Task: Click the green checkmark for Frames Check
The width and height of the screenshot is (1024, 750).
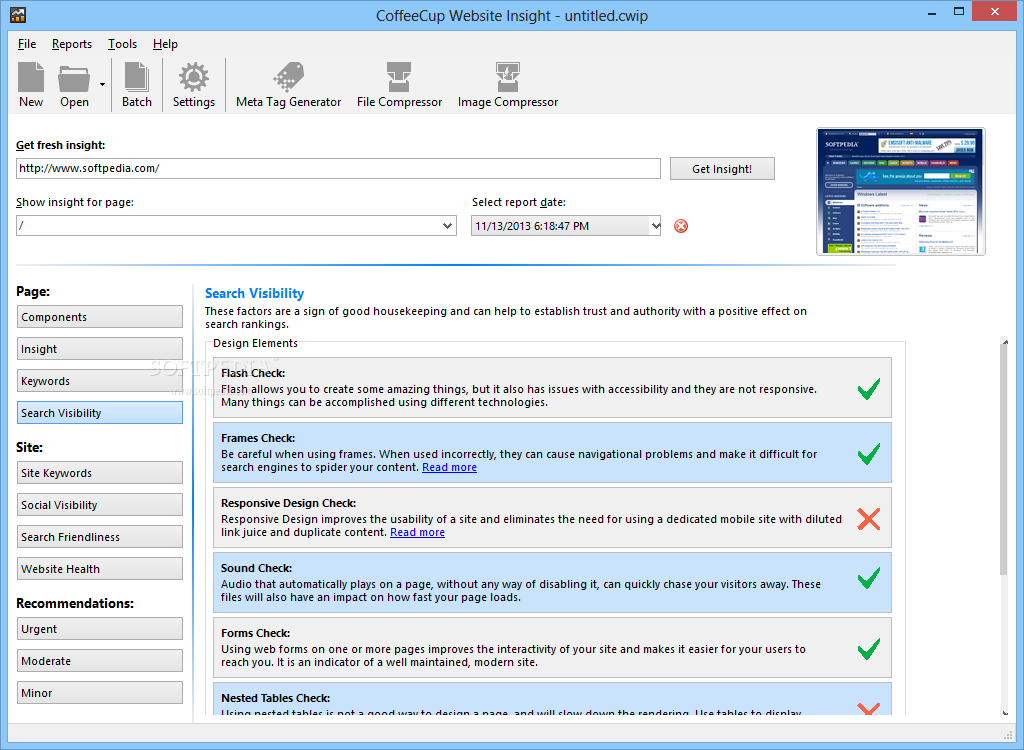Action: (869, 454)
